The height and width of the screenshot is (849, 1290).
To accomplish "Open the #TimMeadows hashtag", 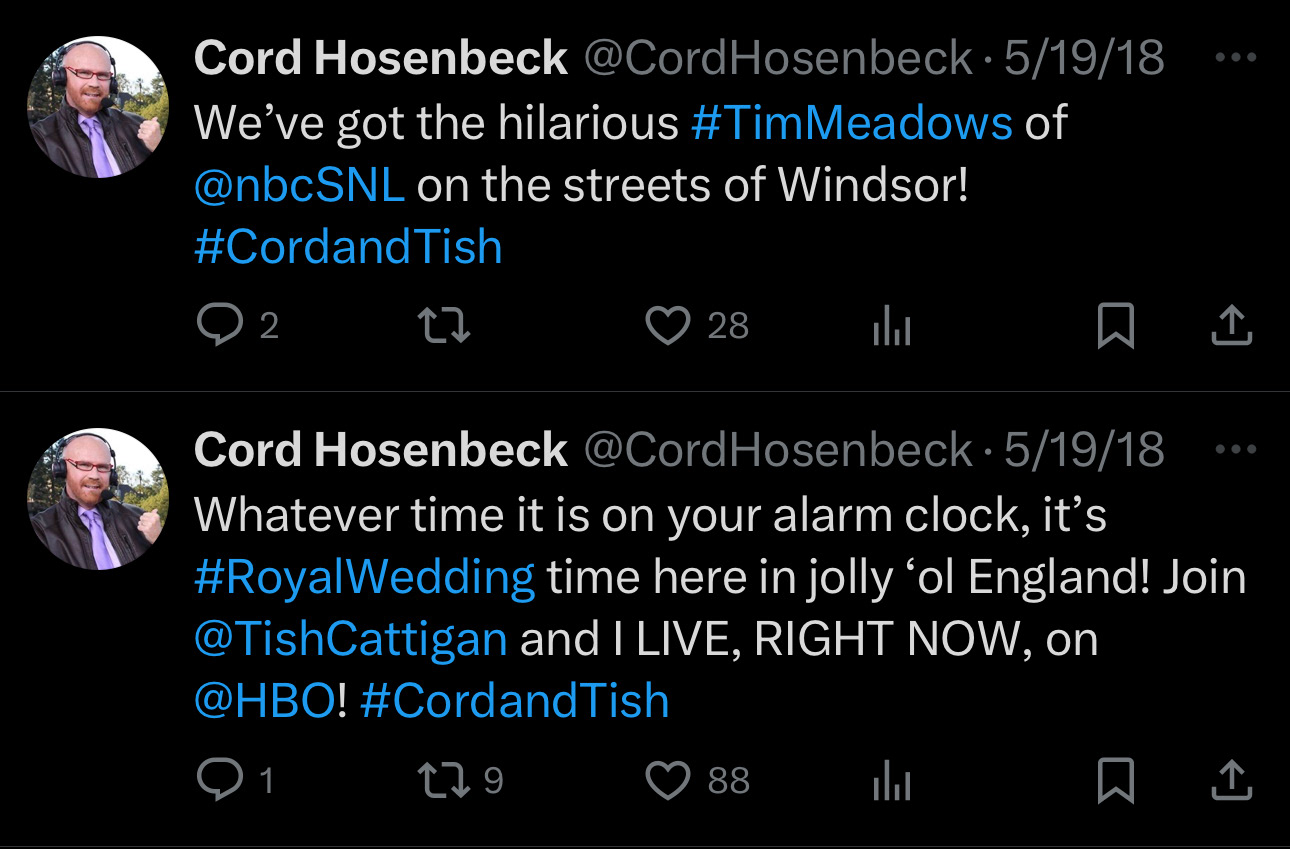I will point(851,124).
